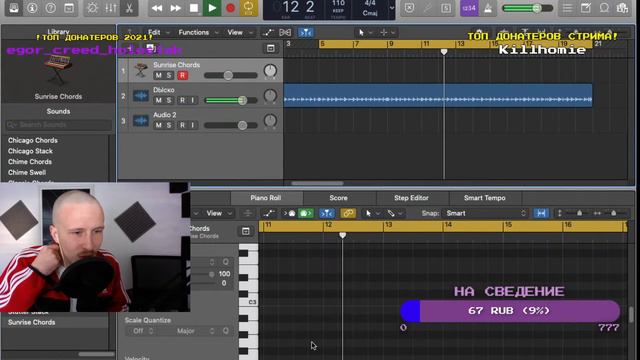Viewport: 640px width, 360px height.
Task: Open the Editors scissors button
Action: point(129,8)
